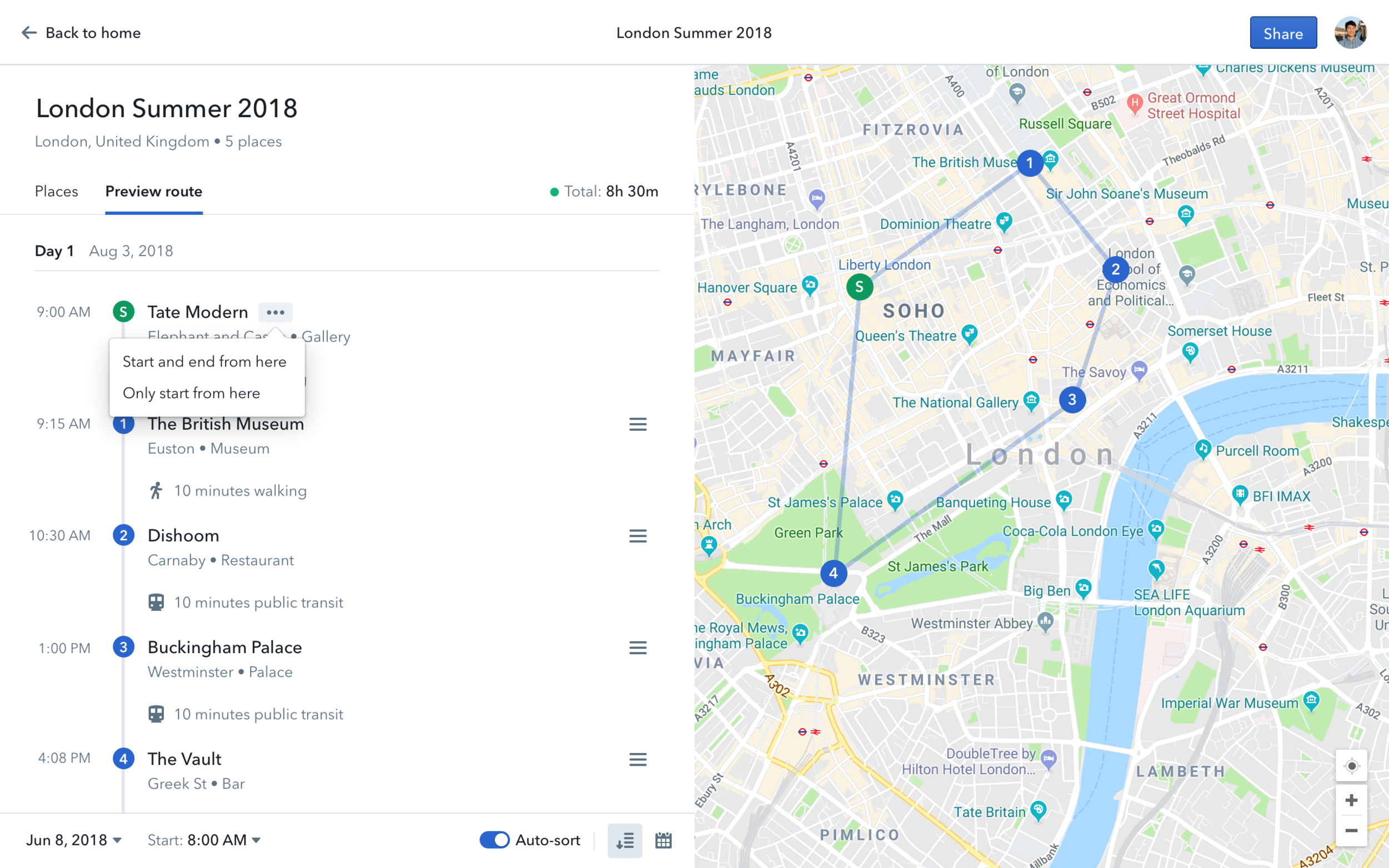Click the '10 minutes walking' text
The image size is (1389, 868).
pyautogui.click(x=241, y=491)
